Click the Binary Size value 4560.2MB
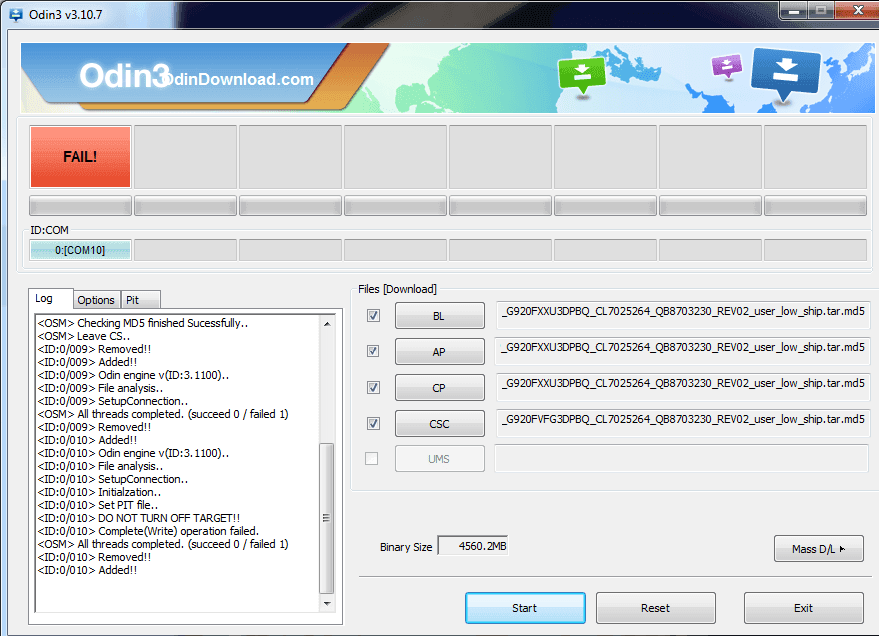879x636 pixels. coord(473,546)
